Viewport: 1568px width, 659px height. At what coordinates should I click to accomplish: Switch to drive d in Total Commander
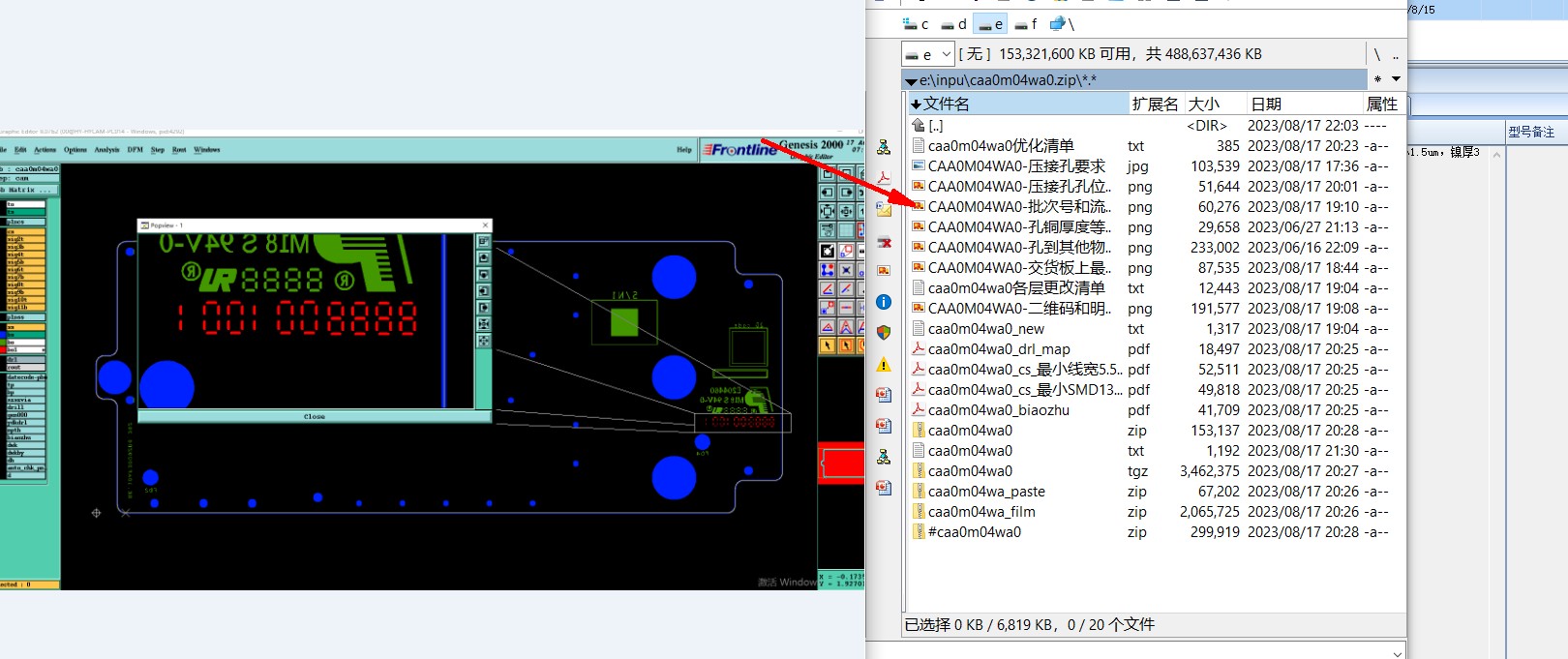[953, 24]
